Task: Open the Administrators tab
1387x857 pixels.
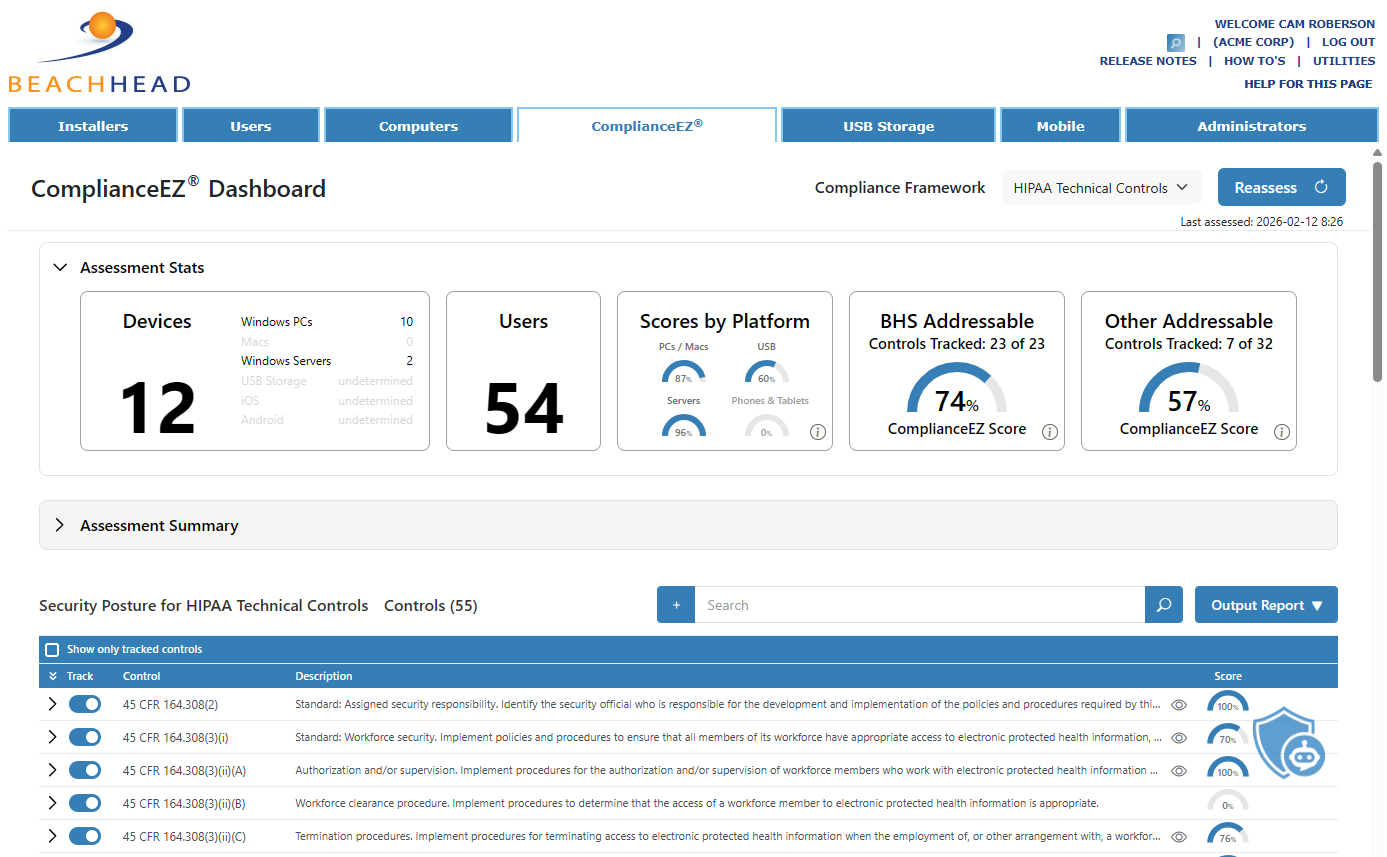Action: (1252, 125)
